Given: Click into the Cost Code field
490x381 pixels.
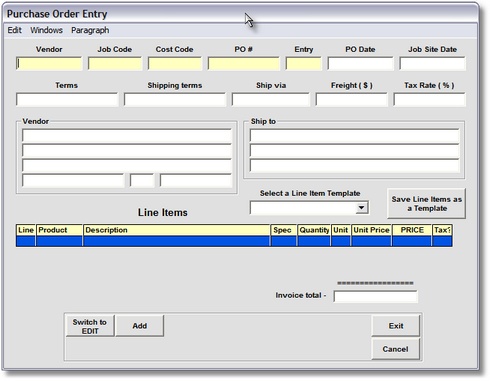Looking at the screenshot, I should point(175,63).
